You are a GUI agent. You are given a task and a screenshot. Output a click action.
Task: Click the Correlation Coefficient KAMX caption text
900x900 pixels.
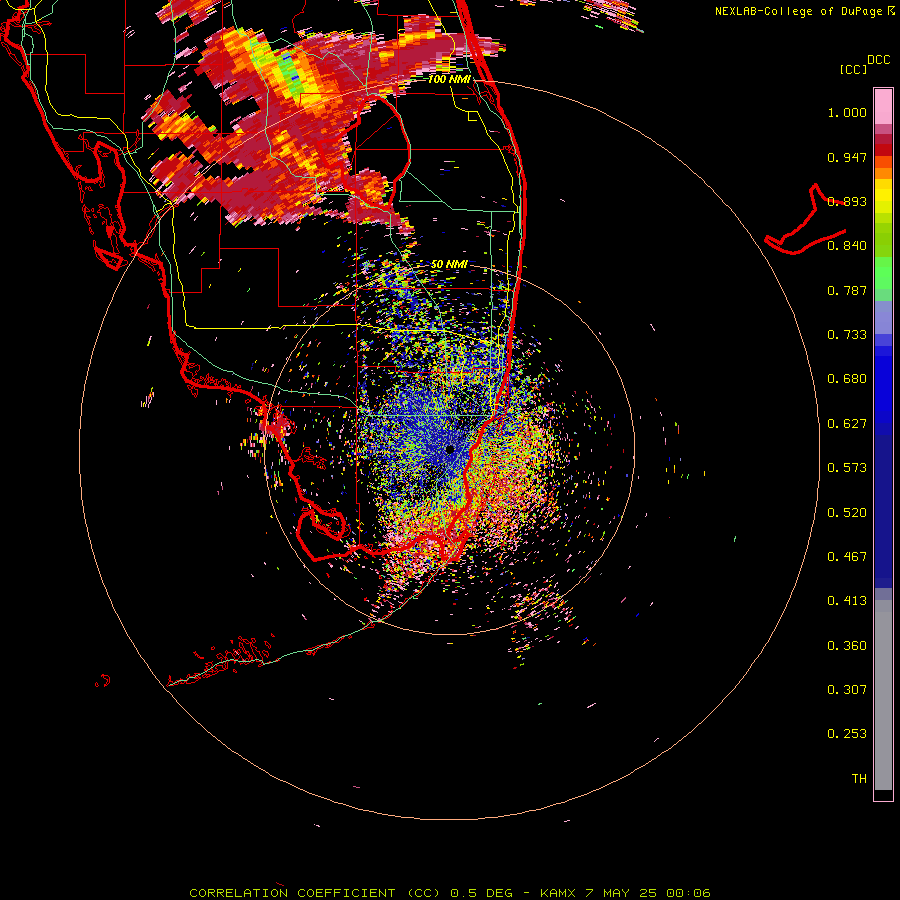tap(450, 893)
